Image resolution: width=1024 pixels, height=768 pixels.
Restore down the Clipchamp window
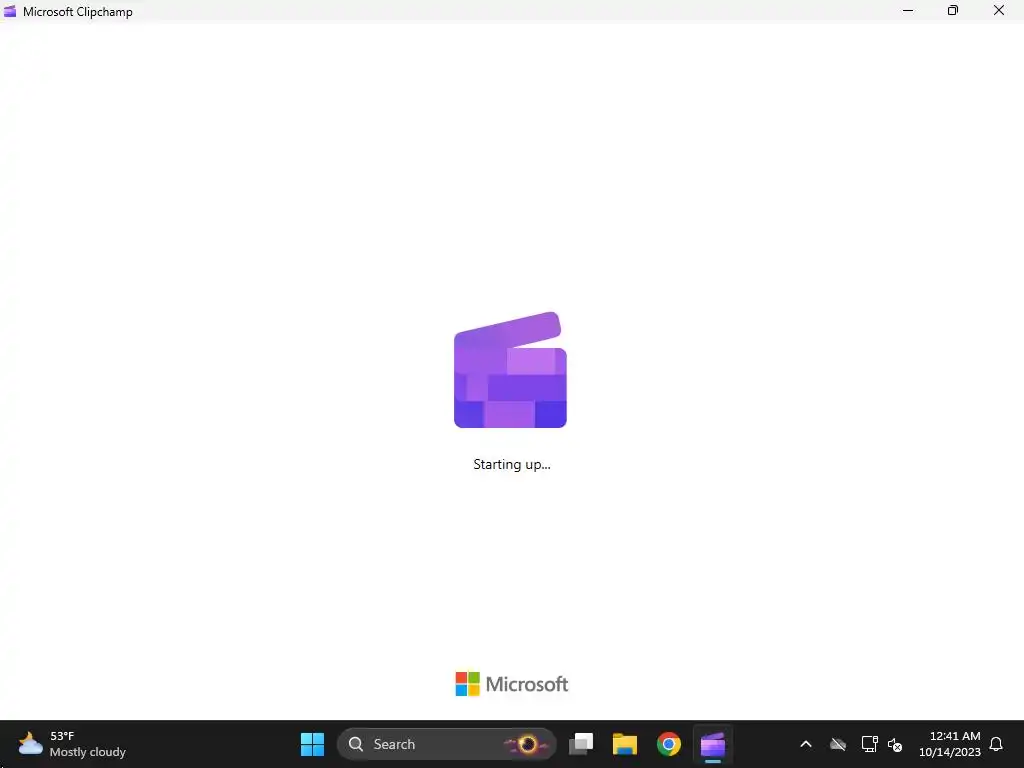[953, 10]
